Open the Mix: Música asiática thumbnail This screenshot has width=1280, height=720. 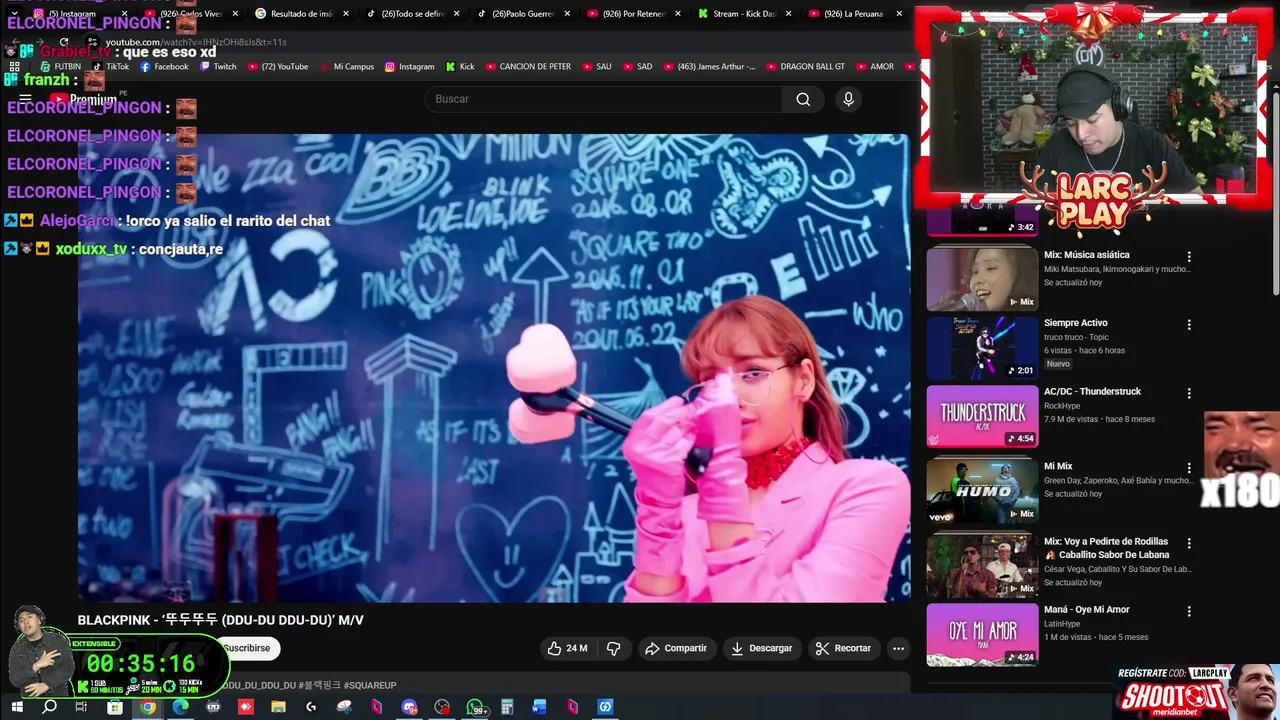(982, 279)
